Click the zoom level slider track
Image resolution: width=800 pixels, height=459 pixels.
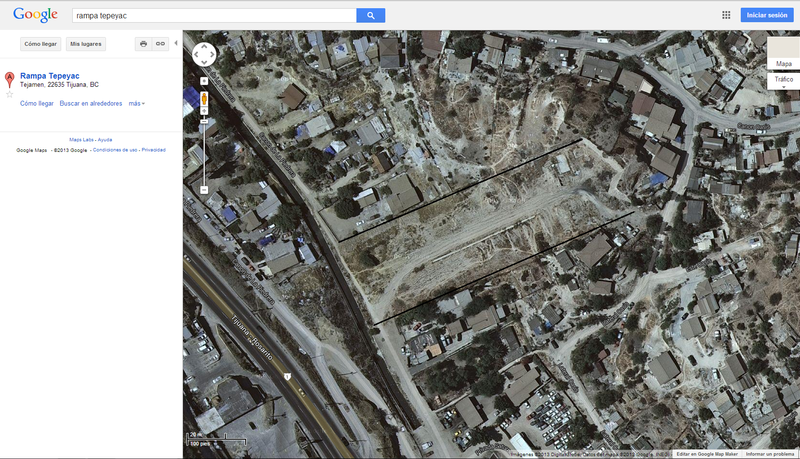click(204, 150)
